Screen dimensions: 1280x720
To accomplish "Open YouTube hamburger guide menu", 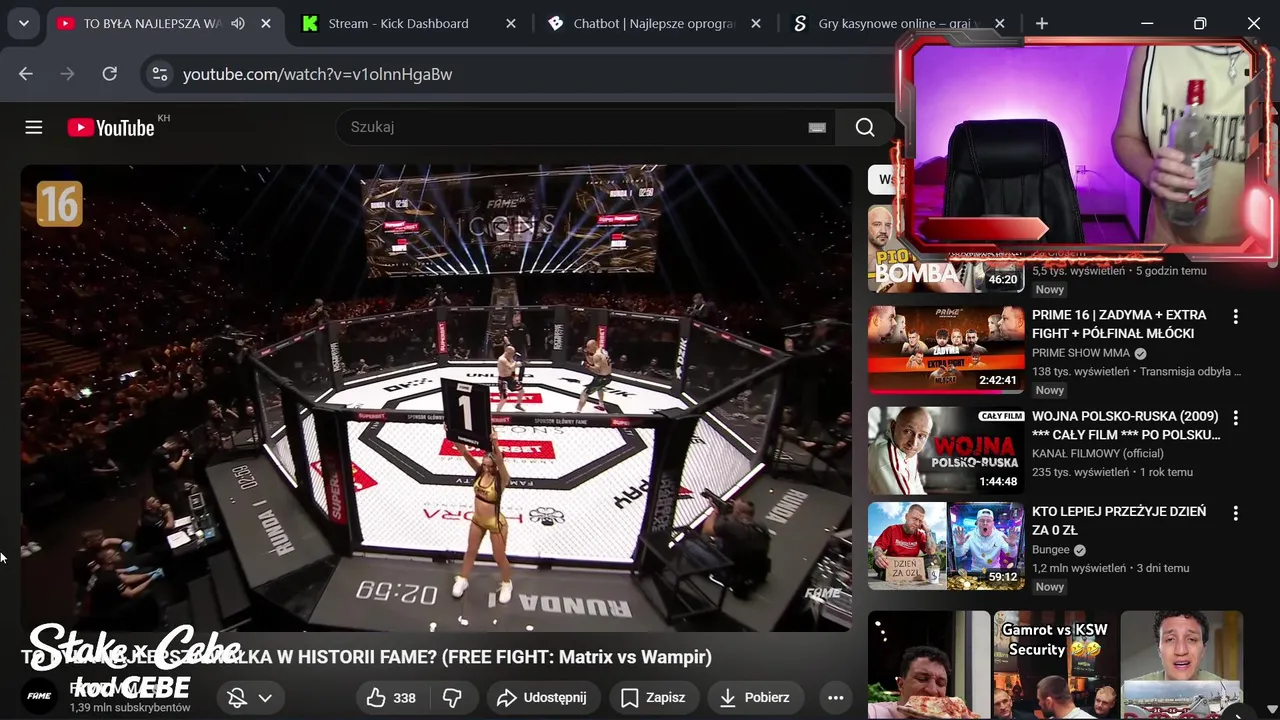I will click(34, 127).
